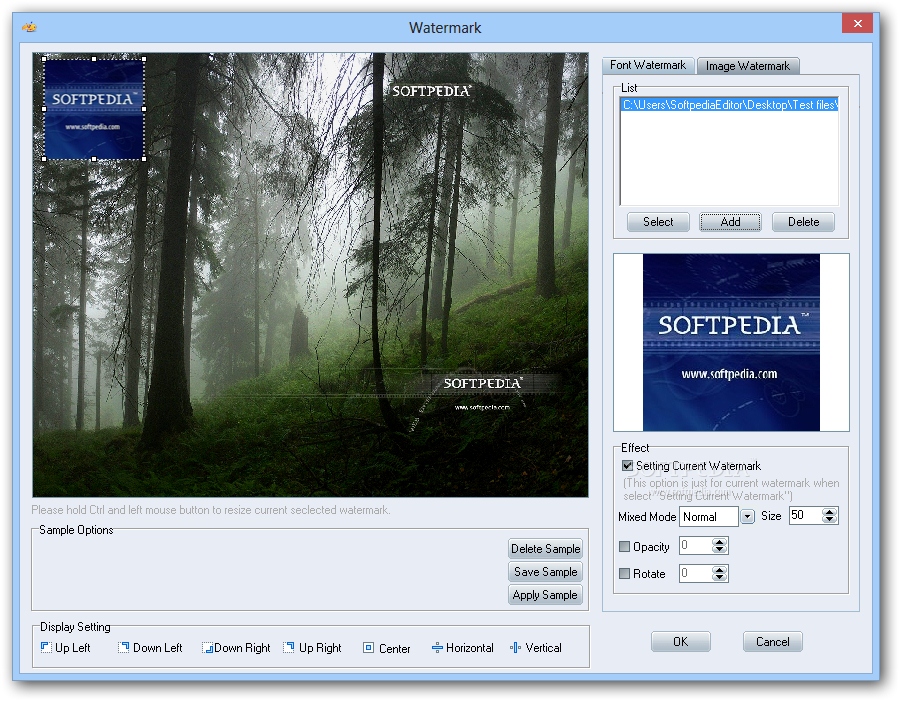Click the Delete button under List
900x701 pixels.
(803, 222)
